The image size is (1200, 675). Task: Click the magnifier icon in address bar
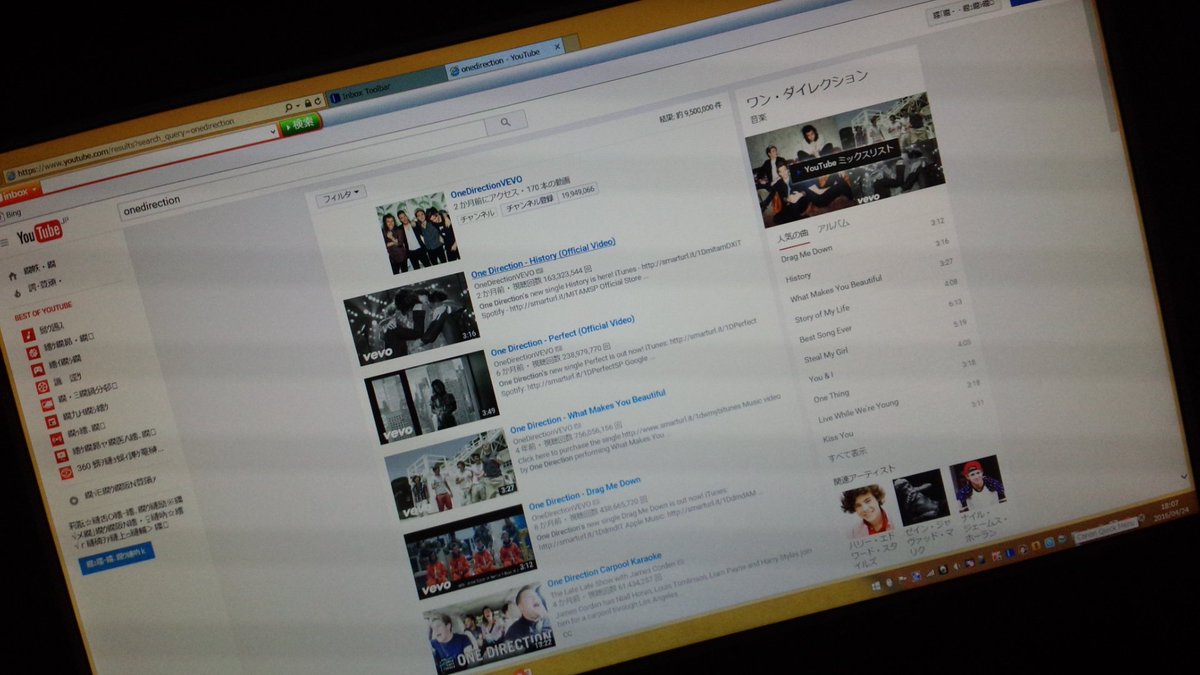(290, 105)
